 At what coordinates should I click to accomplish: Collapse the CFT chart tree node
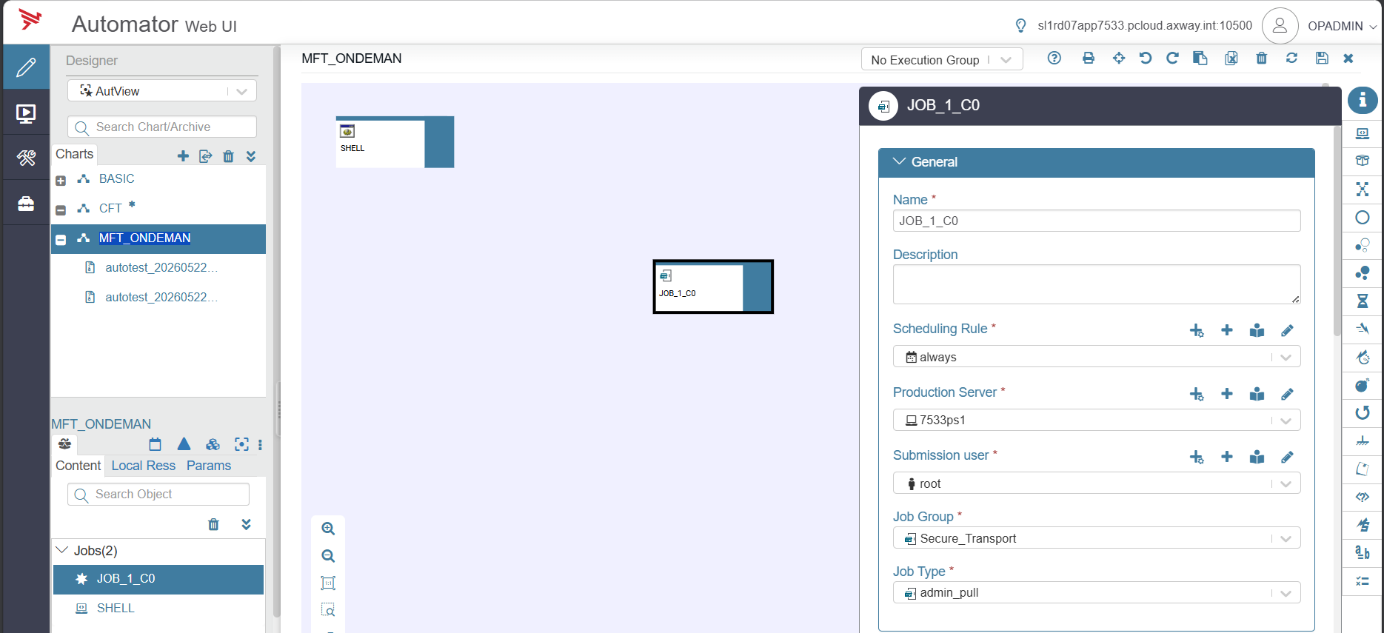click(61, 210)
